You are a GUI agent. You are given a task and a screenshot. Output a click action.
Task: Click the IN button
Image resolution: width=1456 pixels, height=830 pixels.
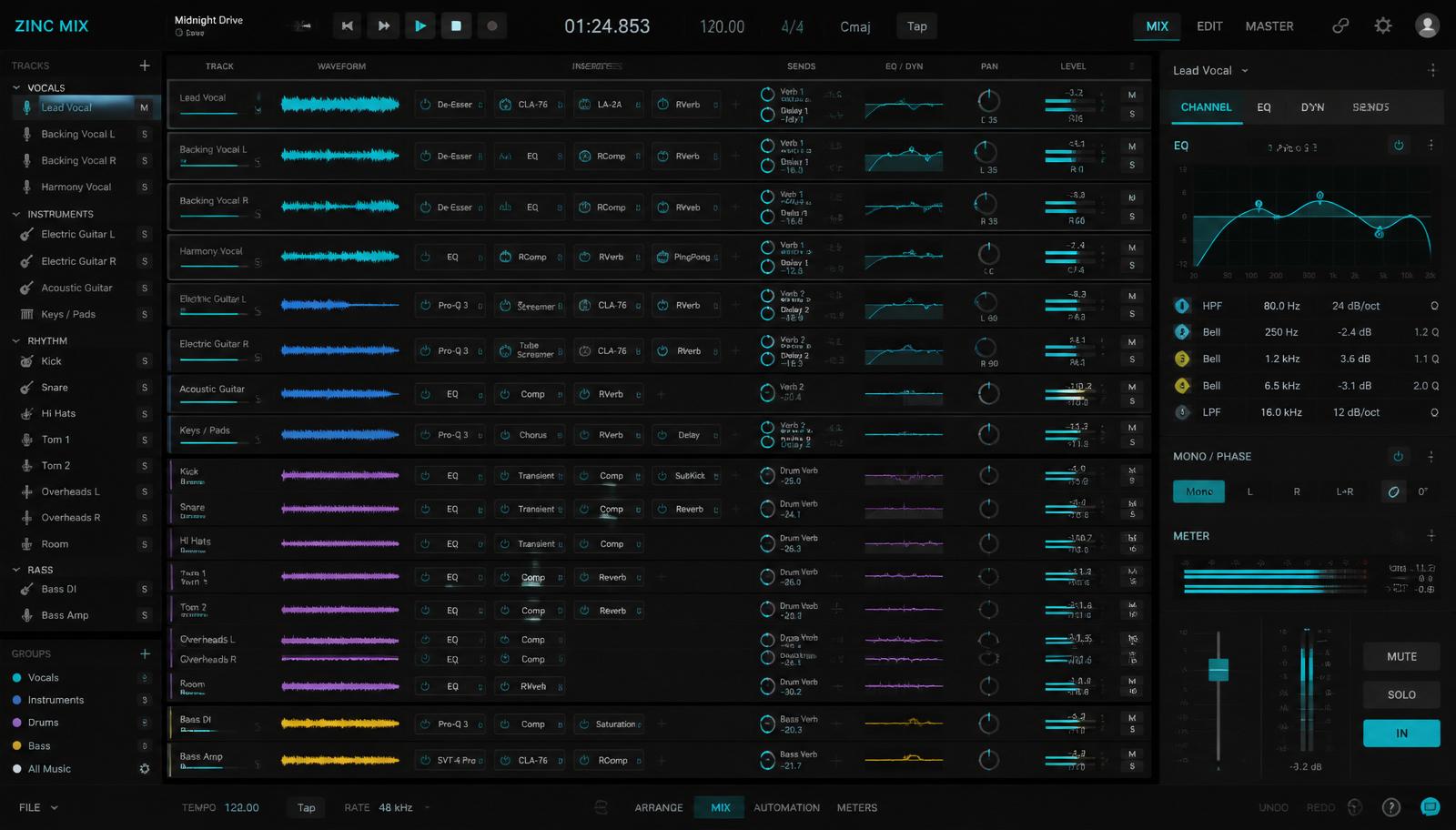[1401, 733]
